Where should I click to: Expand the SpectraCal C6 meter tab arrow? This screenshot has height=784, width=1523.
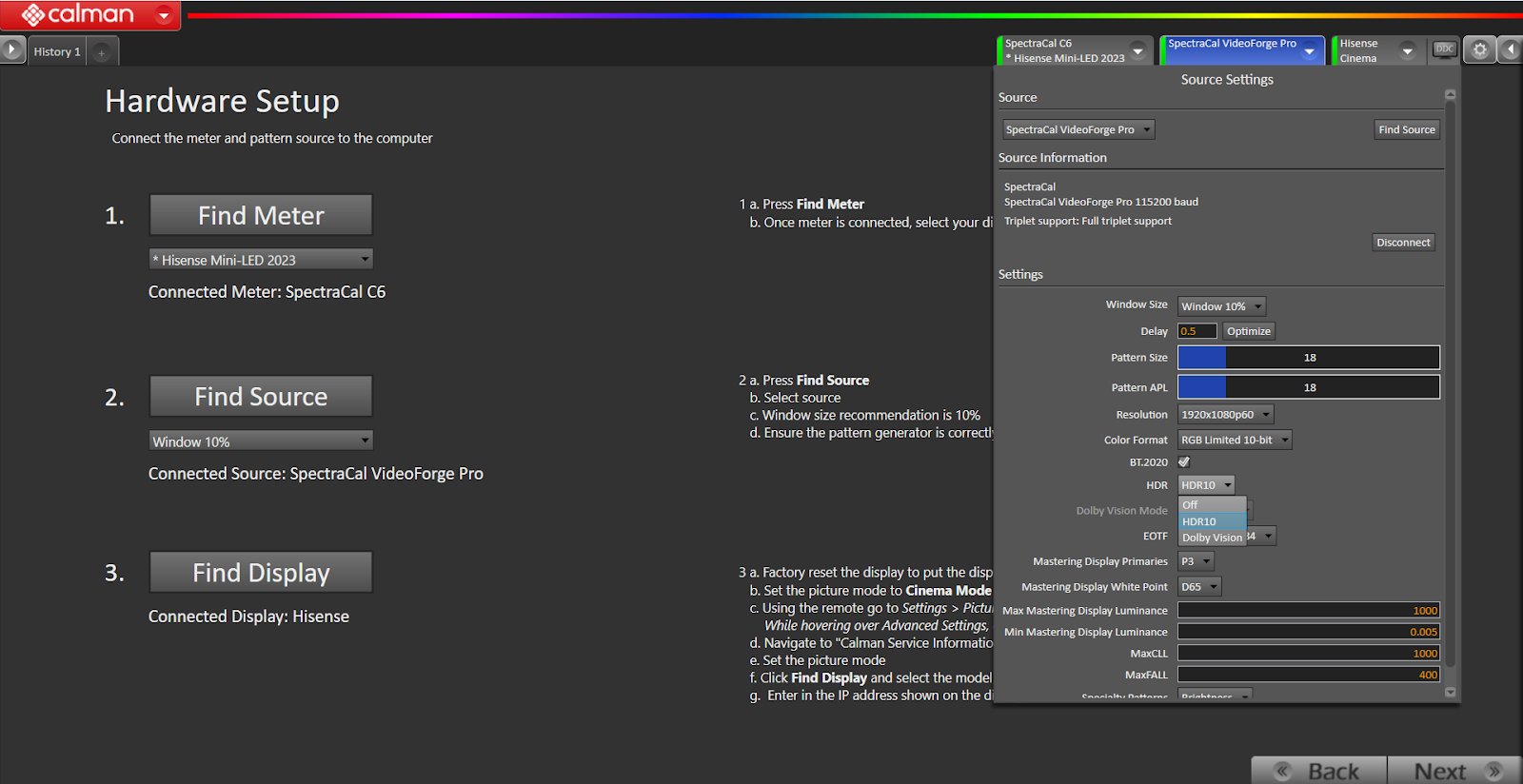pos(1138,51)
